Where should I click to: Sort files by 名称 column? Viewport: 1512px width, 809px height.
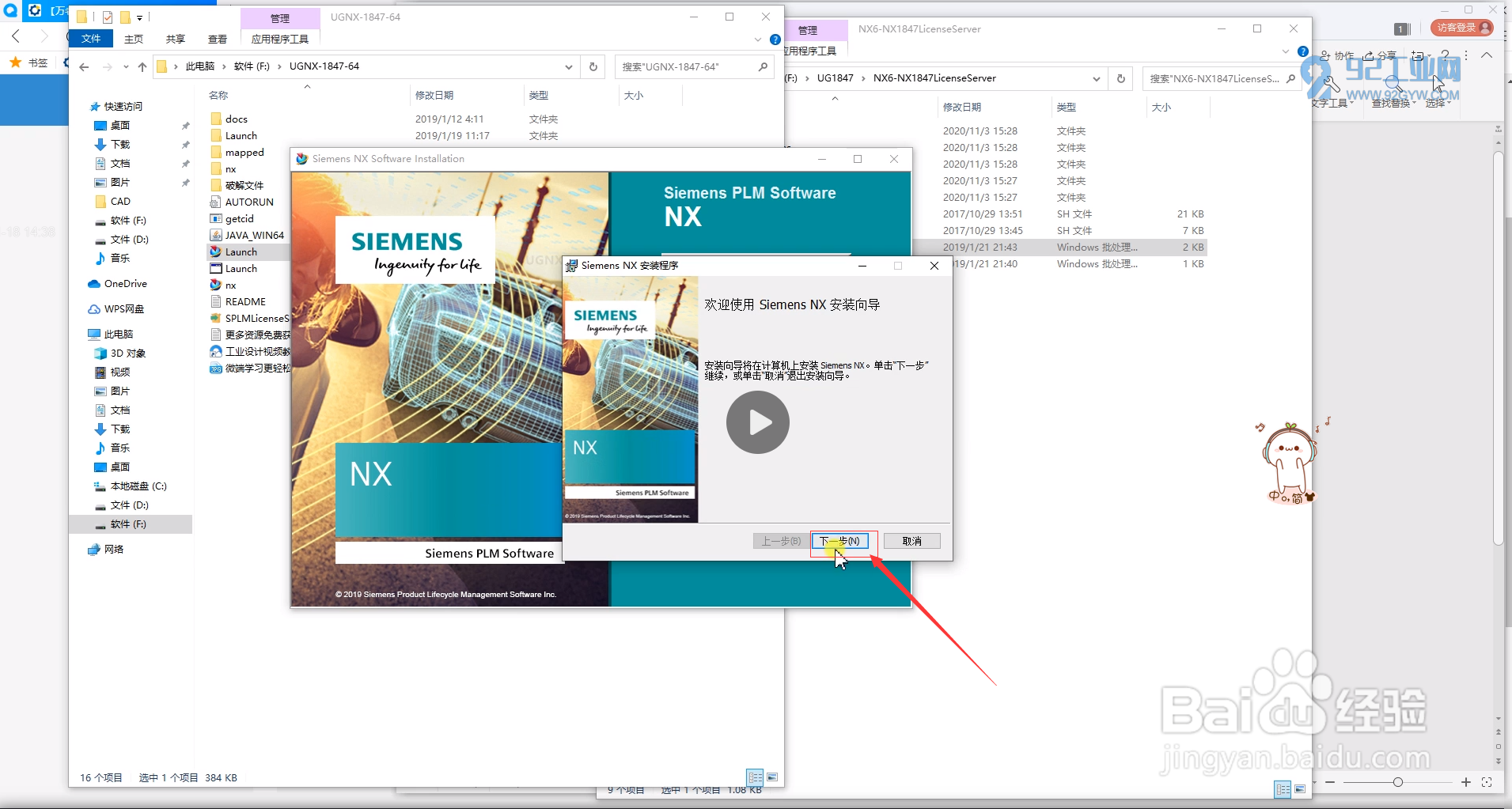(x=218, y=95)
